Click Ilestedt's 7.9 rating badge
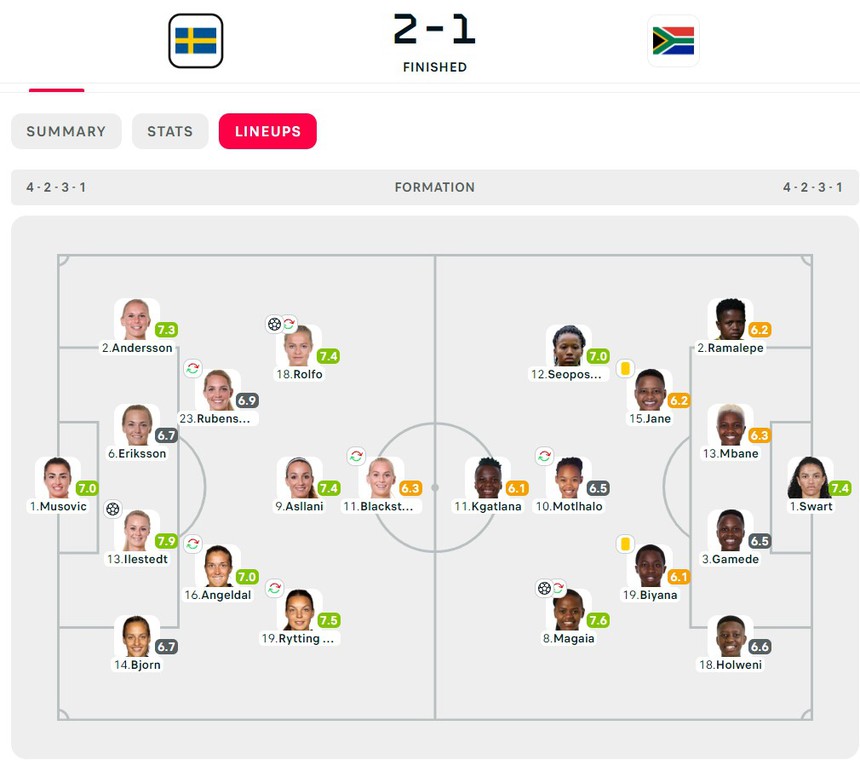This screenshot has width=860, height=760. 166,541
